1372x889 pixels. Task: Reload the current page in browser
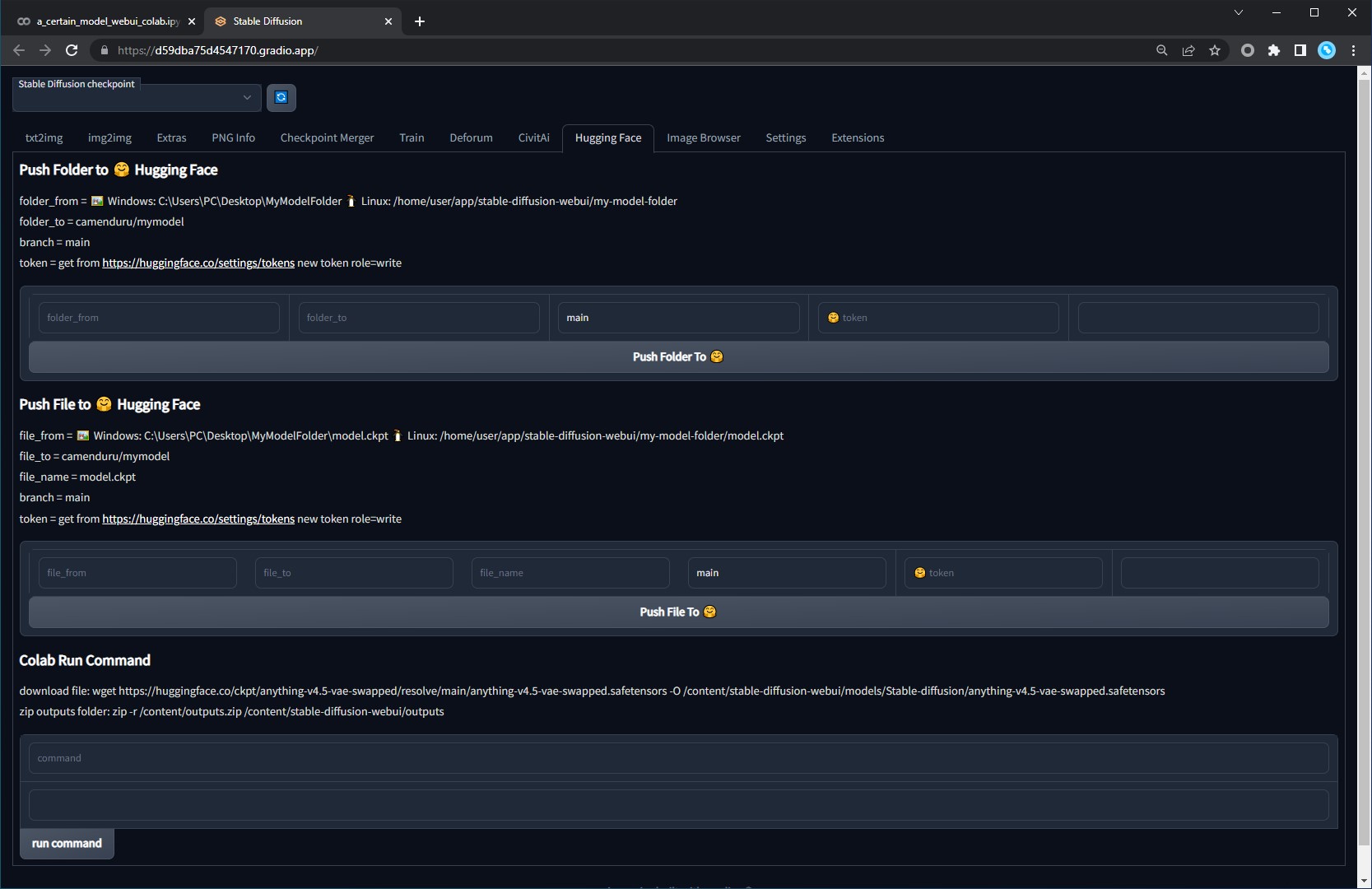coord(72,50)
